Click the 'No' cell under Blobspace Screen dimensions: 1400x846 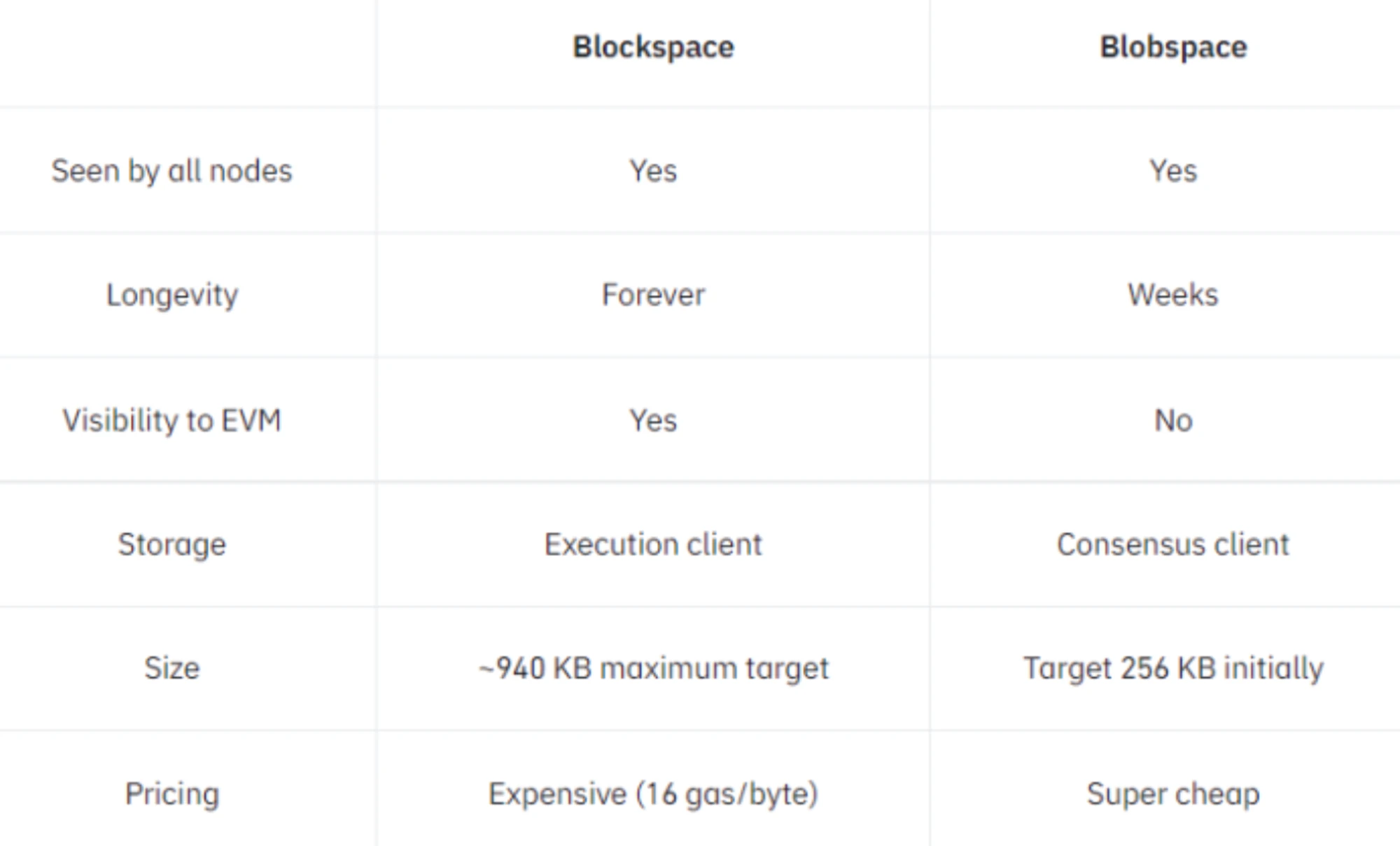pos(1173,420)
